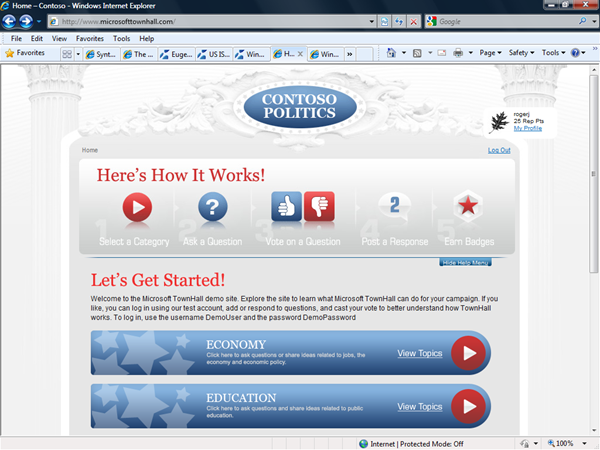This screenshot has width=600, height=450.
Task: Click the Home breadcrumb
Action: (x=90, y=150)
